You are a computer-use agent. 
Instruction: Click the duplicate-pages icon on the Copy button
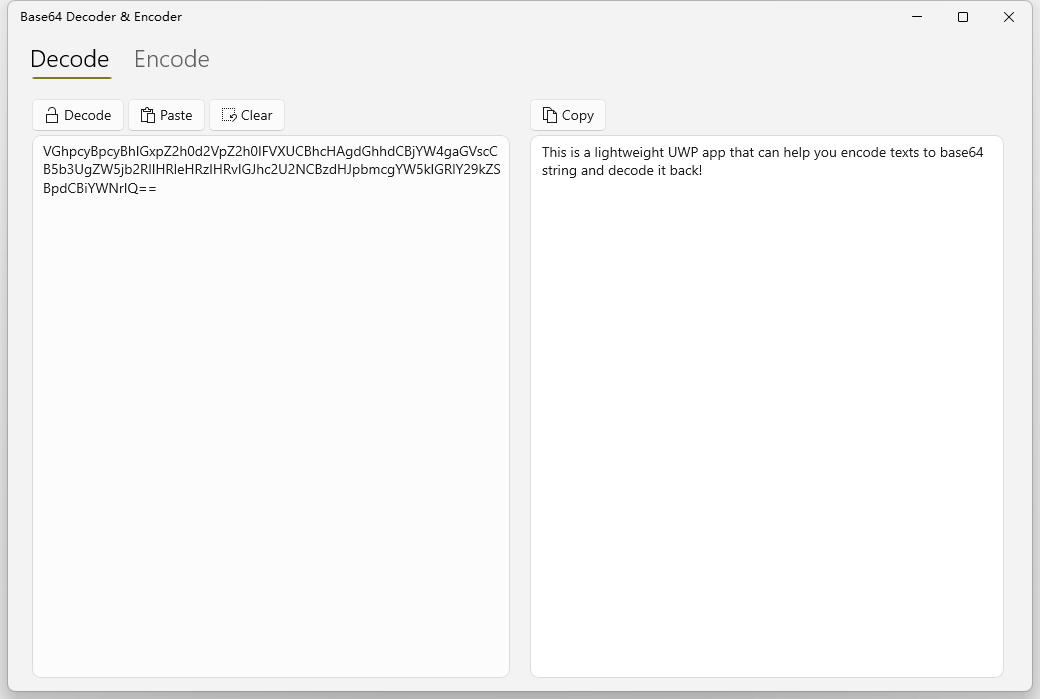(550, 115)
